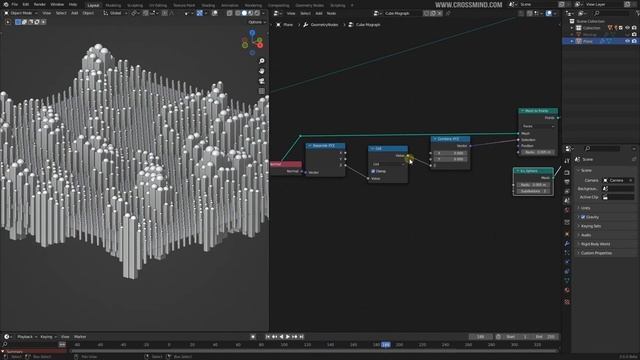This screenshot has width=640, height=360.
Task: Switch to the Animation workspace tab
Action: pos(230,5)
